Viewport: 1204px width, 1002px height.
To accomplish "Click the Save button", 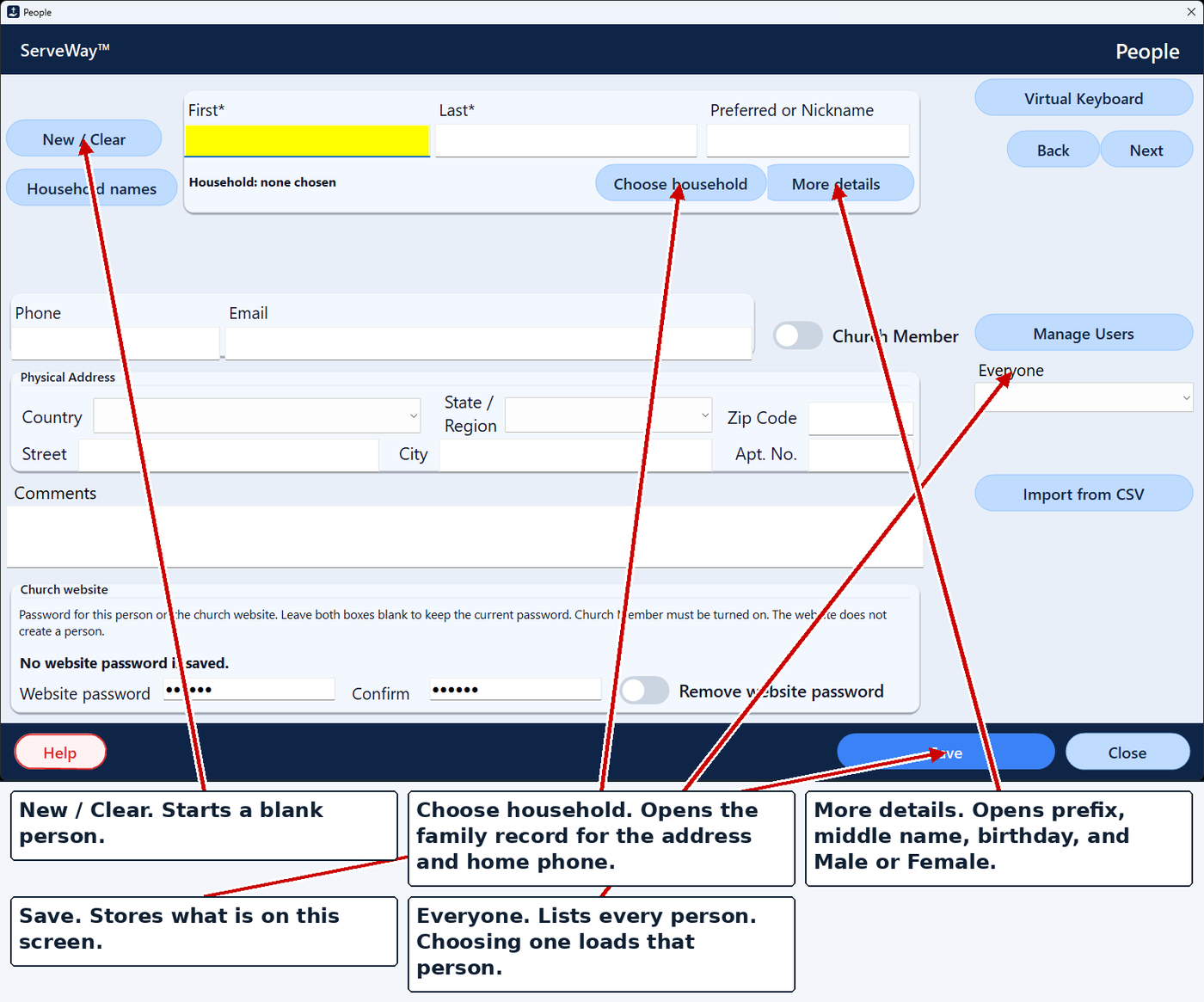I will tap(946, 753).
